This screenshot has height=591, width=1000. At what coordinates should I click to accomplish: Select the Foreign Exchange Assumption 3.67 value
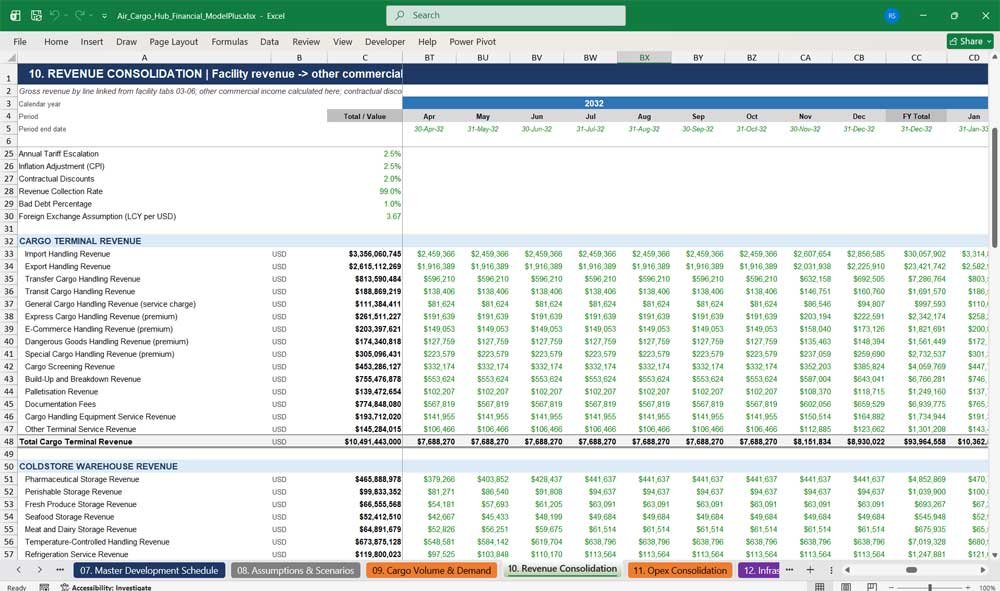365,216
